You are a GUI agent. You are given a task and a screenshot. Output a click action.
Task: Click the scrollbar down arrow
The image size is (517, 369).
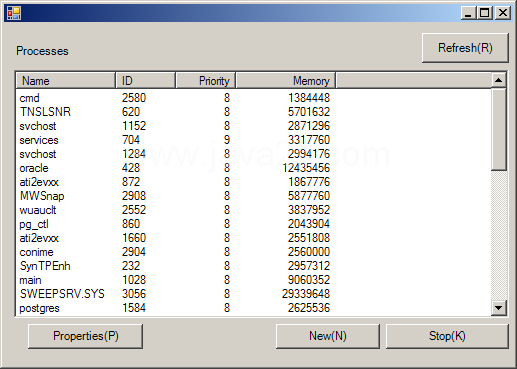click(x=498, y=308)
